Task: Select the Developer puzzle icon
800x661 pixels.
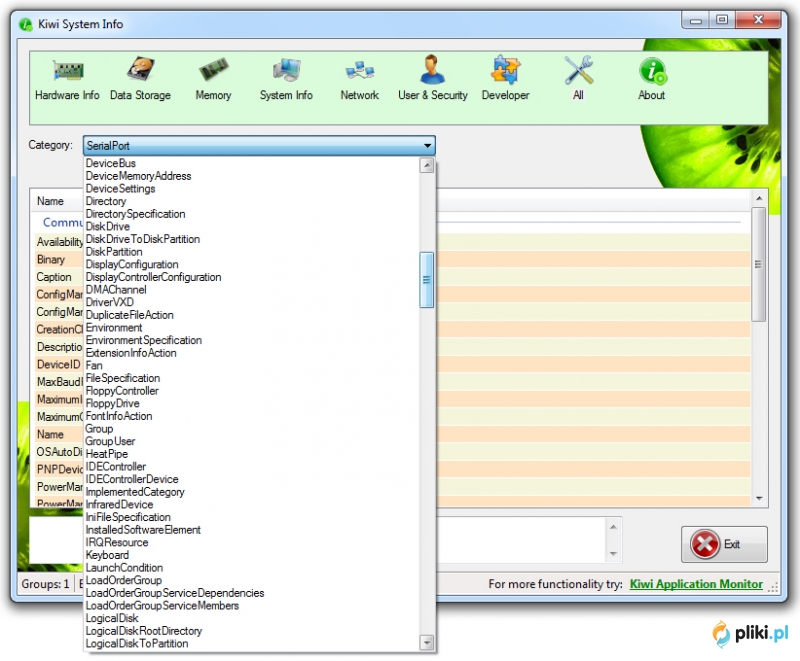Action: point(506,69)
